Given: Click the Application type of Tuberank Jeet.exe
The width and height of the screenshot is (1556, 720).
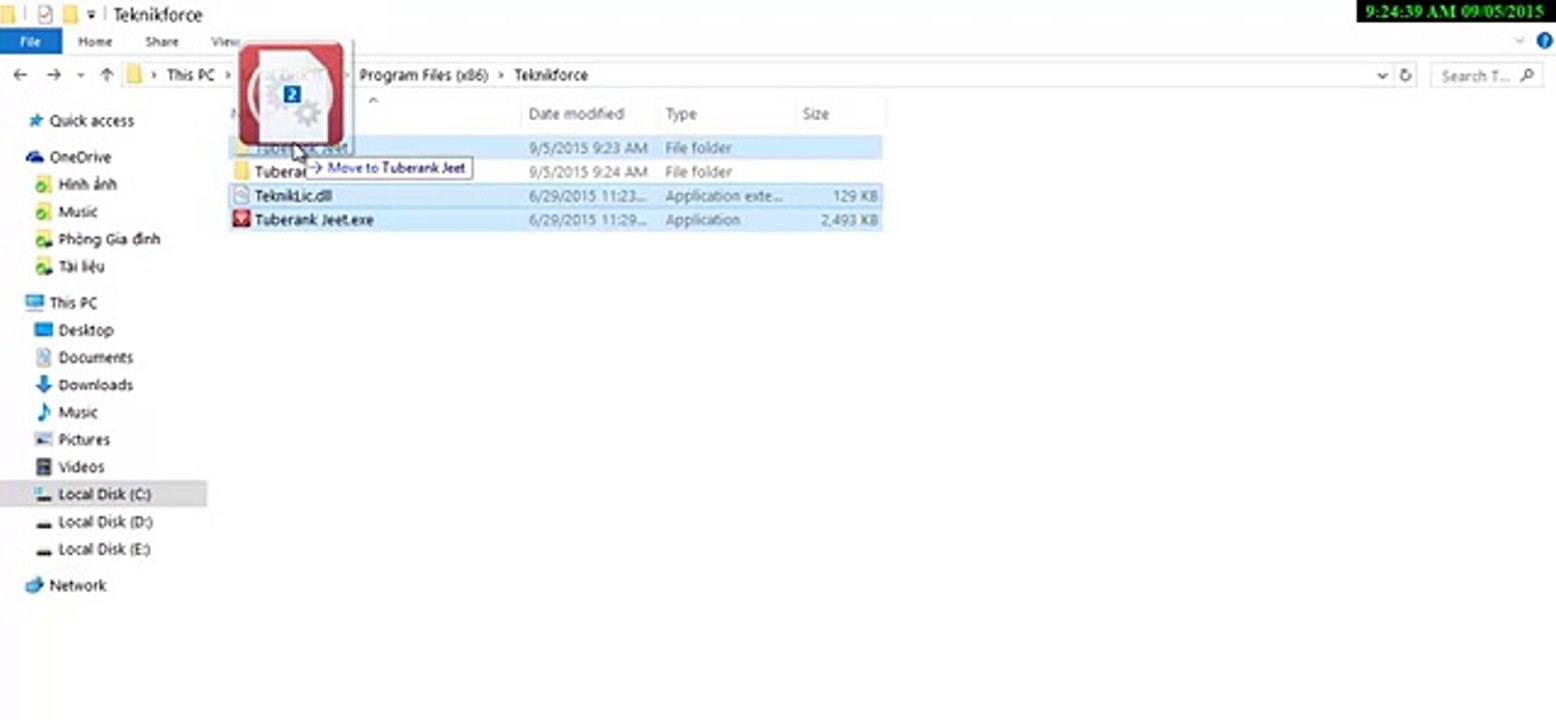Looking at the screenshot, I should (x=703, y=220).
